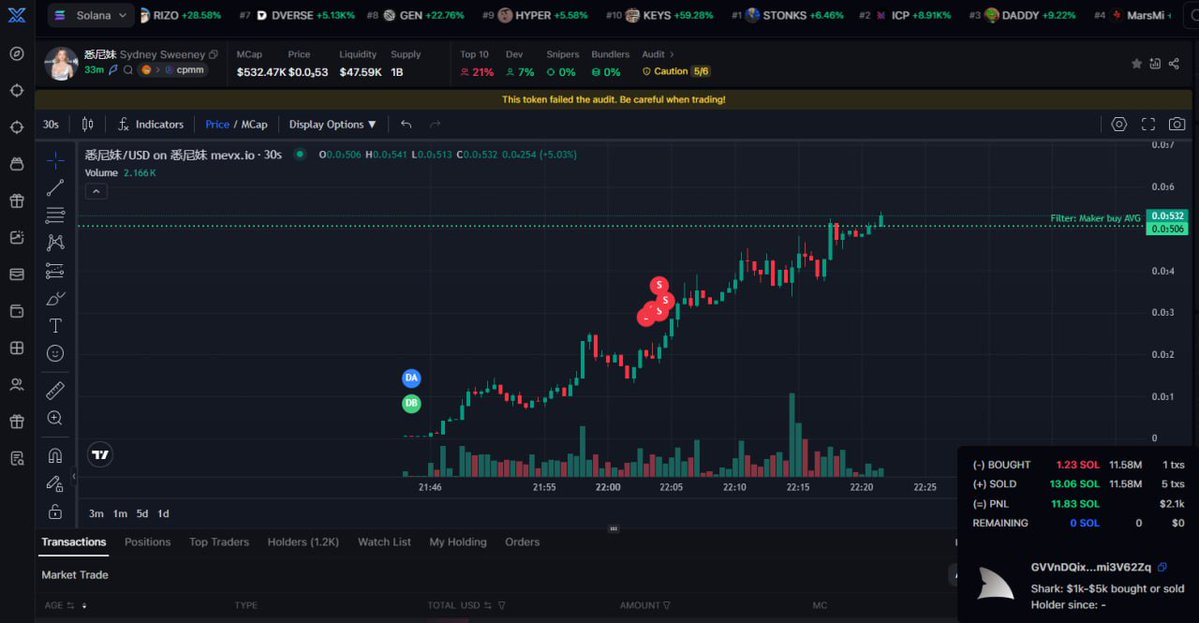Select the crosshair cursor tool

55,160
